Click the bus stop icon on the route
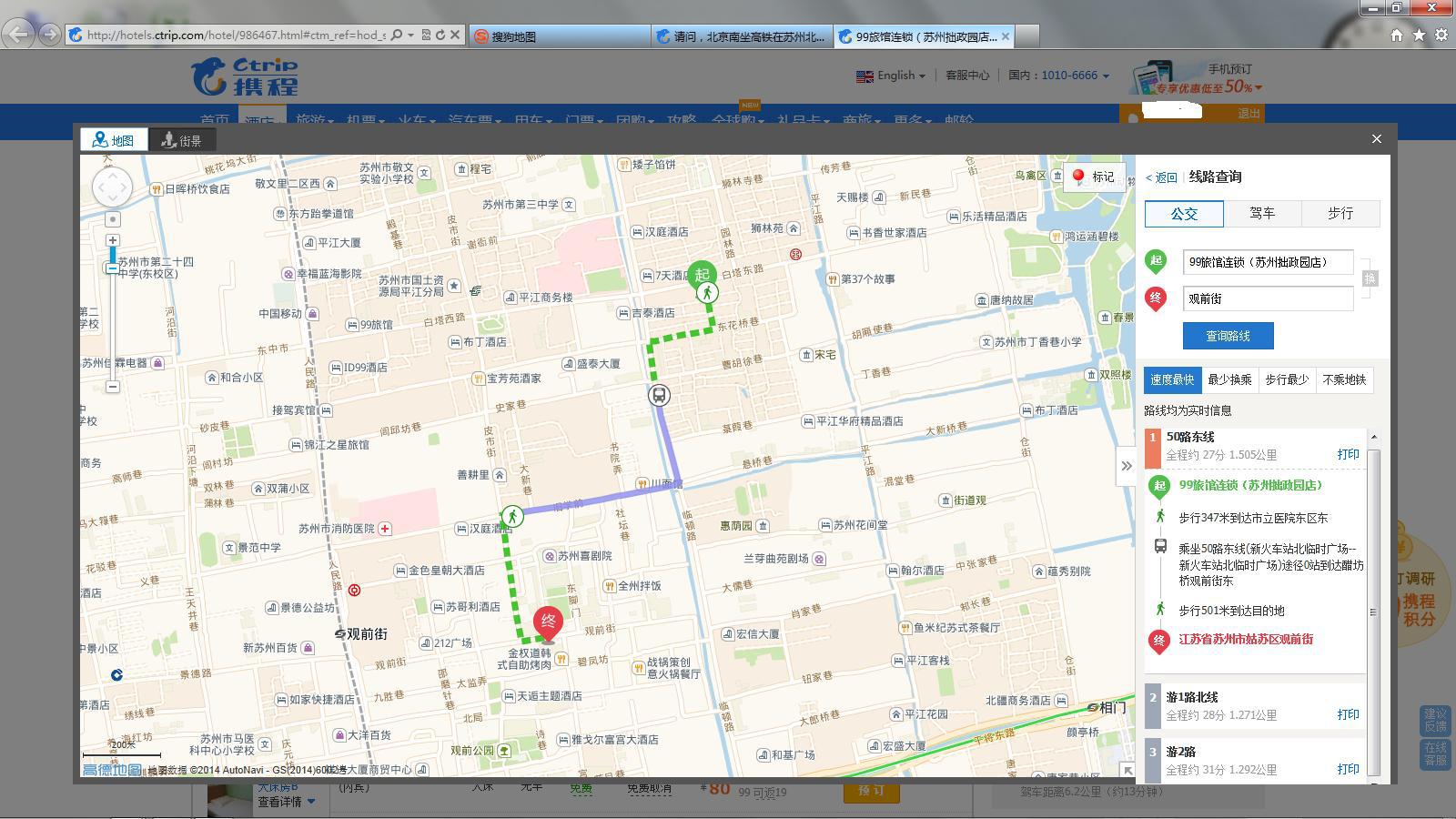The height and width of the screenshot is (819, 1456). coord(659,395)
